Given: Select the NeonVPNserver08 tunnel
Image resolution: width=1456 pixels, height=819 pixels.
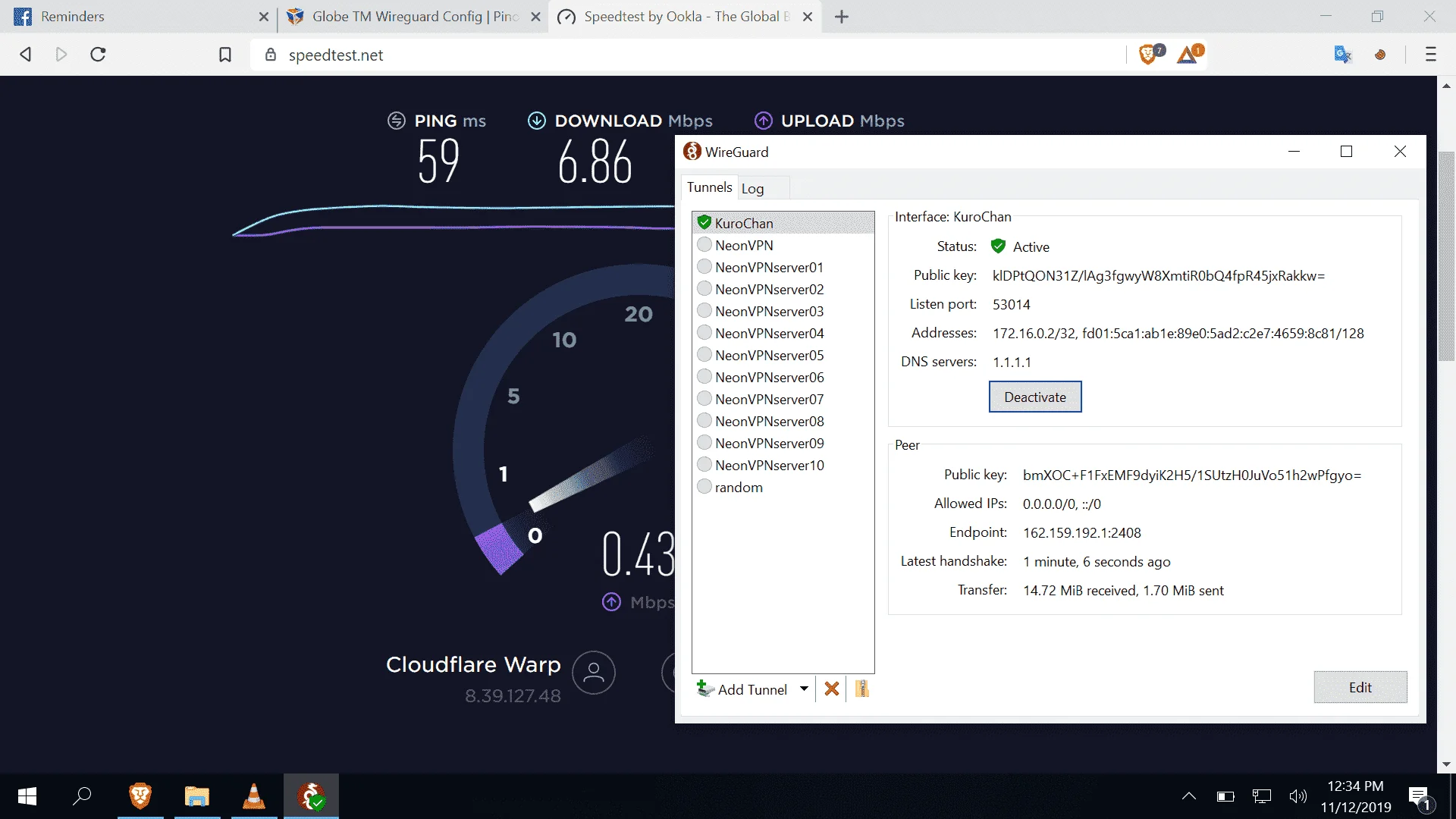Looking at the screenshot, I should (783, 421).
